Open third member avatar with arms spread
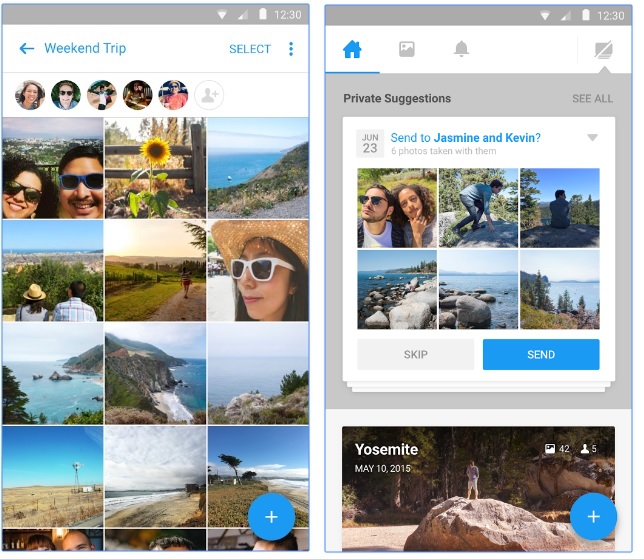Screen dimensions: 644x559 click(x=102, y=95)
